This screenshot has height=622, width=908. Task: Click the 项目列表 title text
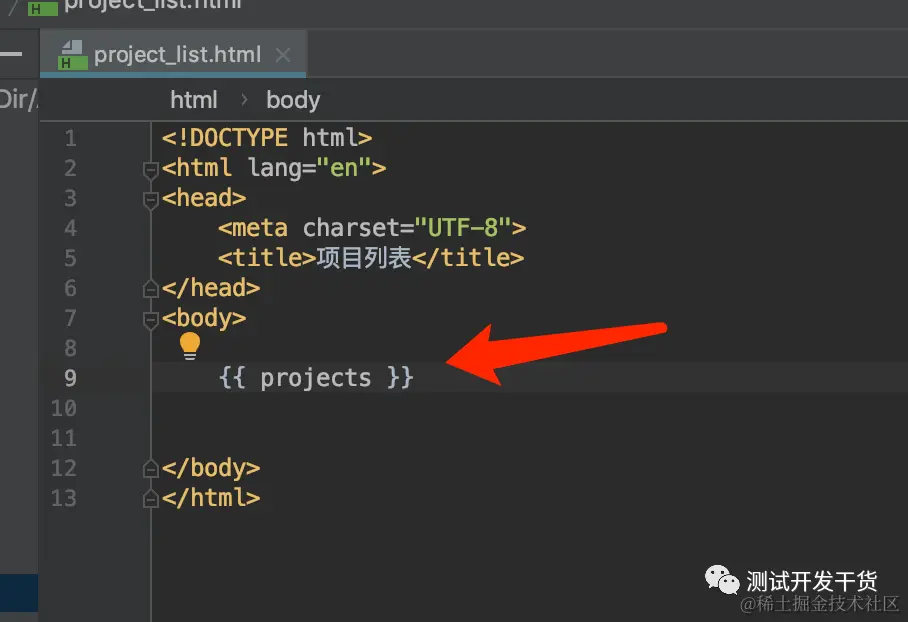point(364,258)
